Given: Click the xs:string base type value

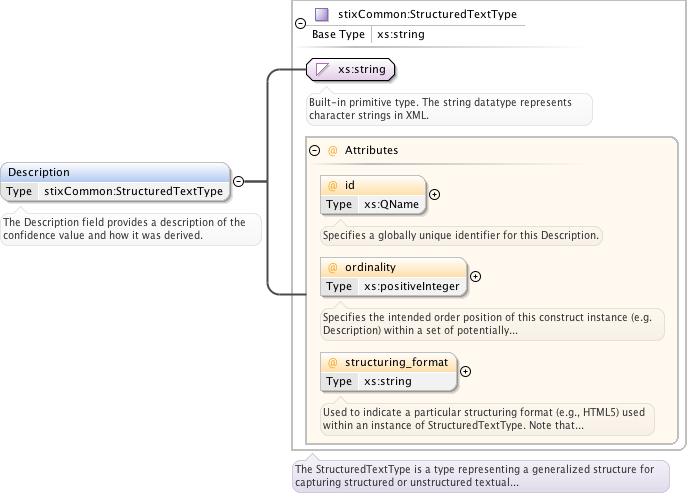Looking at the screenshot, I should tap(398, 34).
